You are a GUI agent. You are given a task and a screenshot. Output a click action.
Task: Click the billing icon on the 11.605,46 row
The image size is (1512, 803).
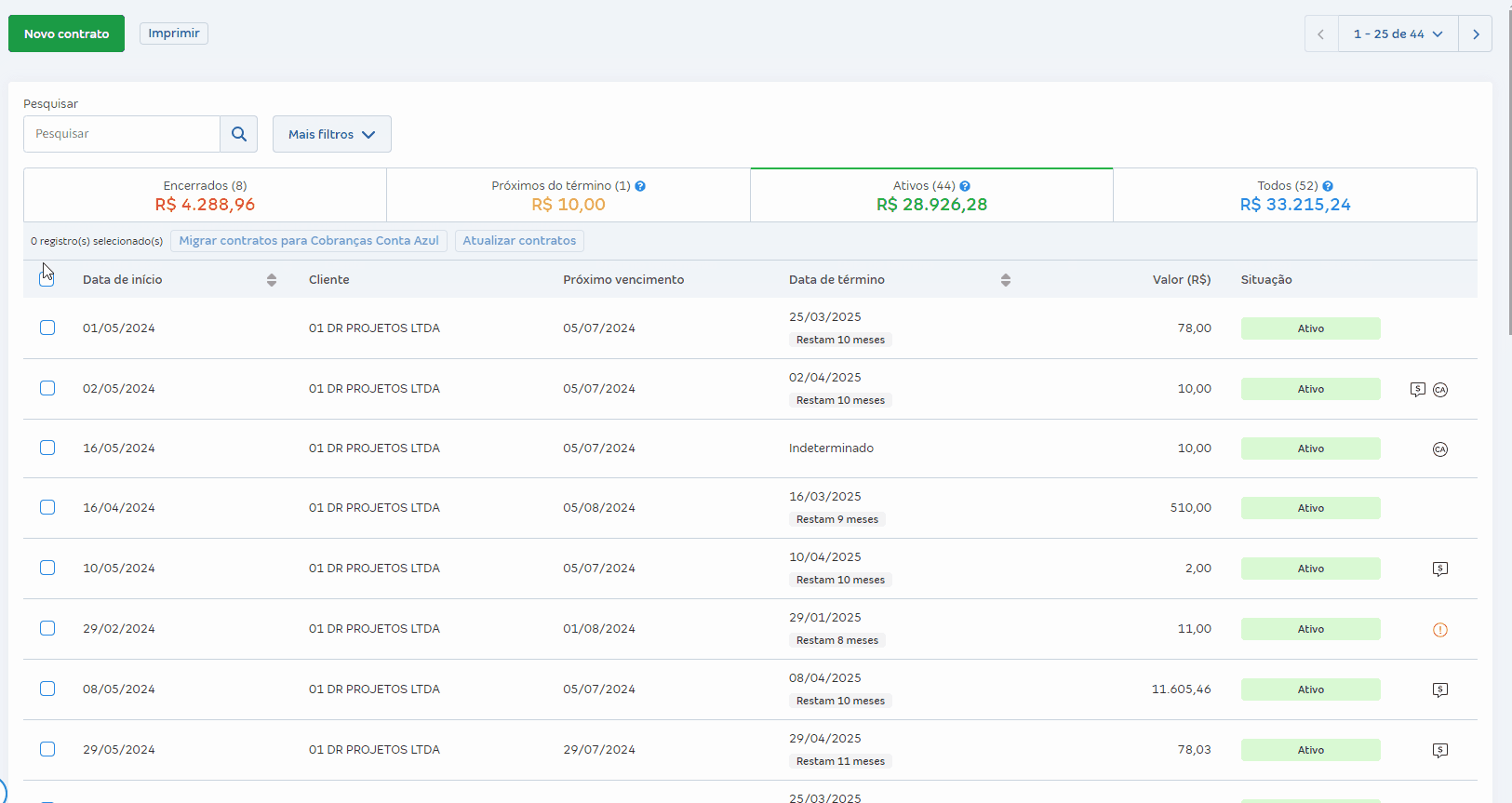(1440, 690)
